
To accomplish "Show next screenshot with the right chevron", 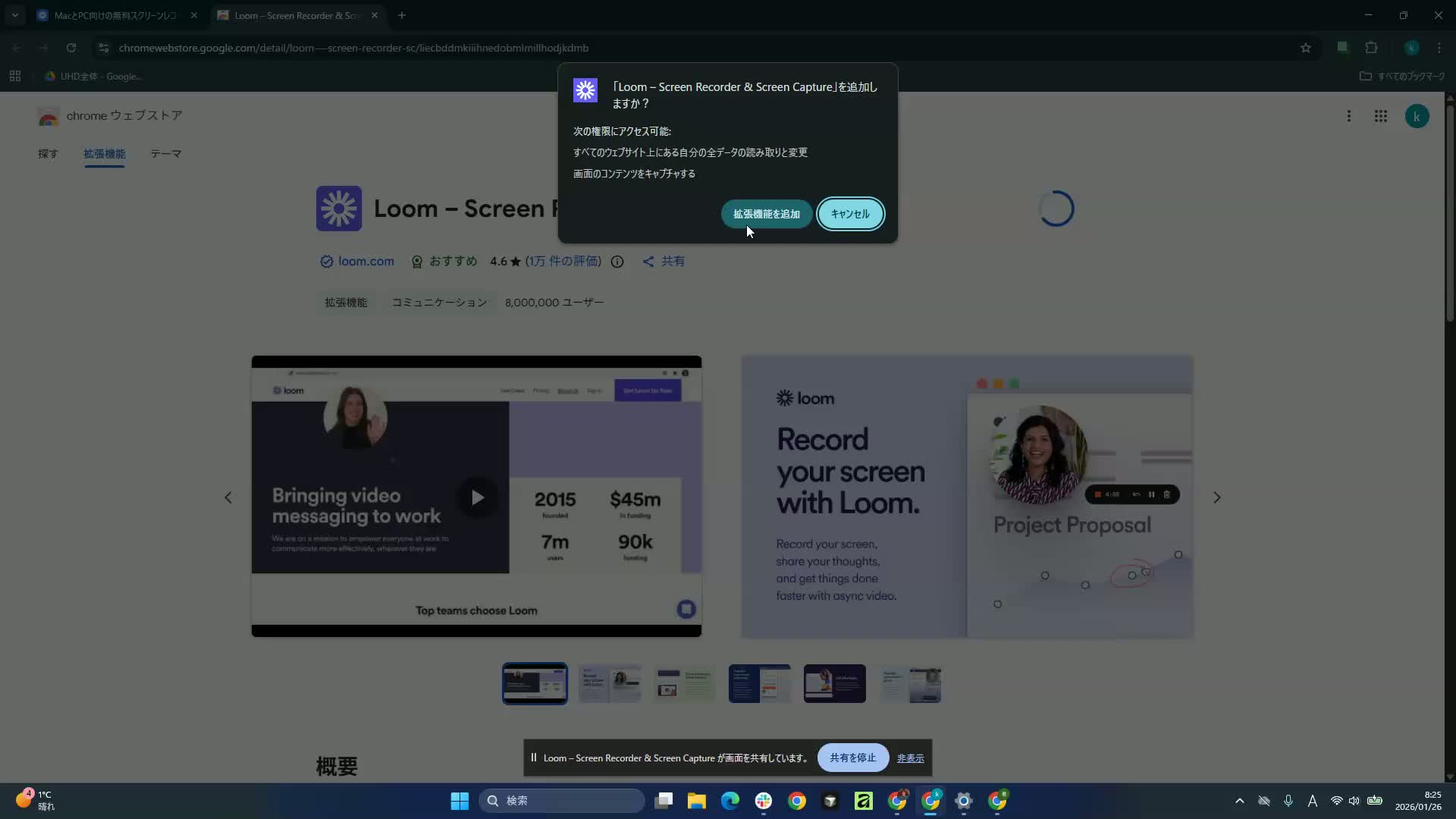I will [x=1216, y=497].
